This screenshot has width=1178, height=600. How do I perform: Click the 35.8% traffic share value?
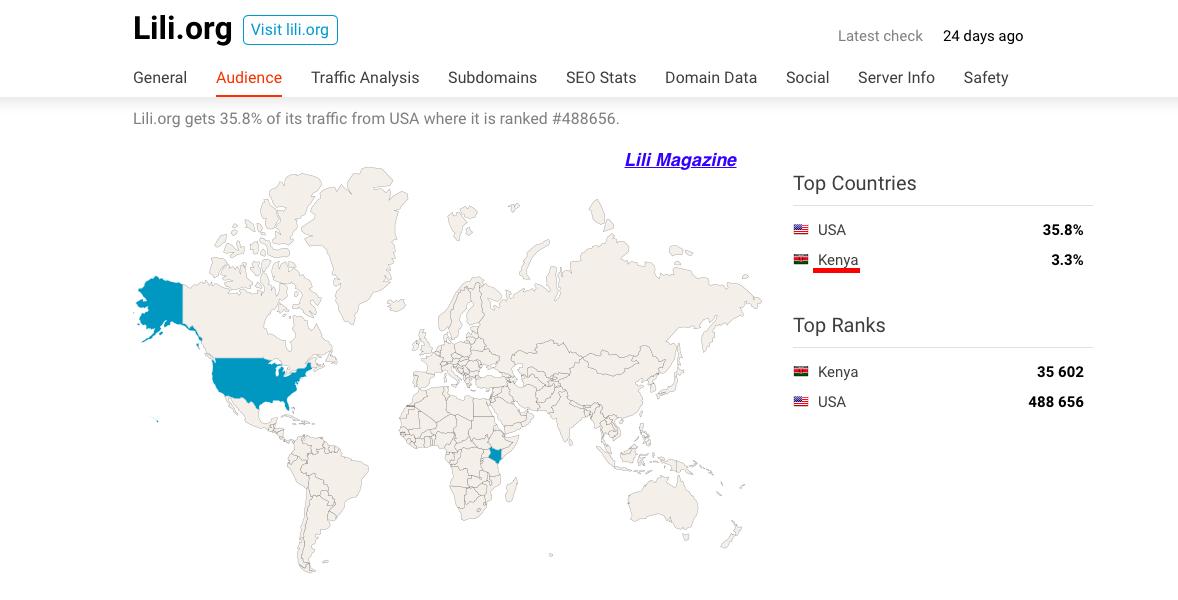click(x=1063, y=230)
